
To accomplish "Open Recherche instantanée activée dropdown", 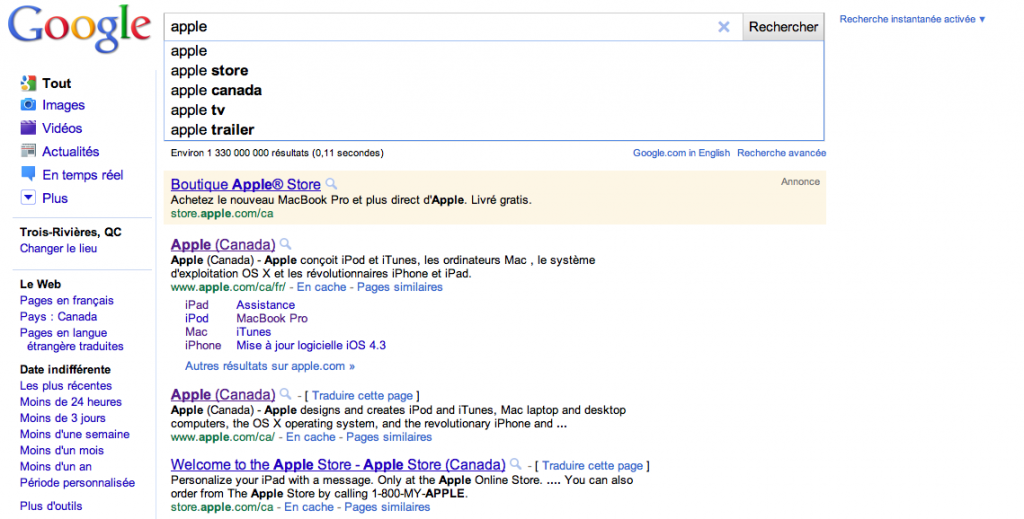I will [x=912, y=19].
